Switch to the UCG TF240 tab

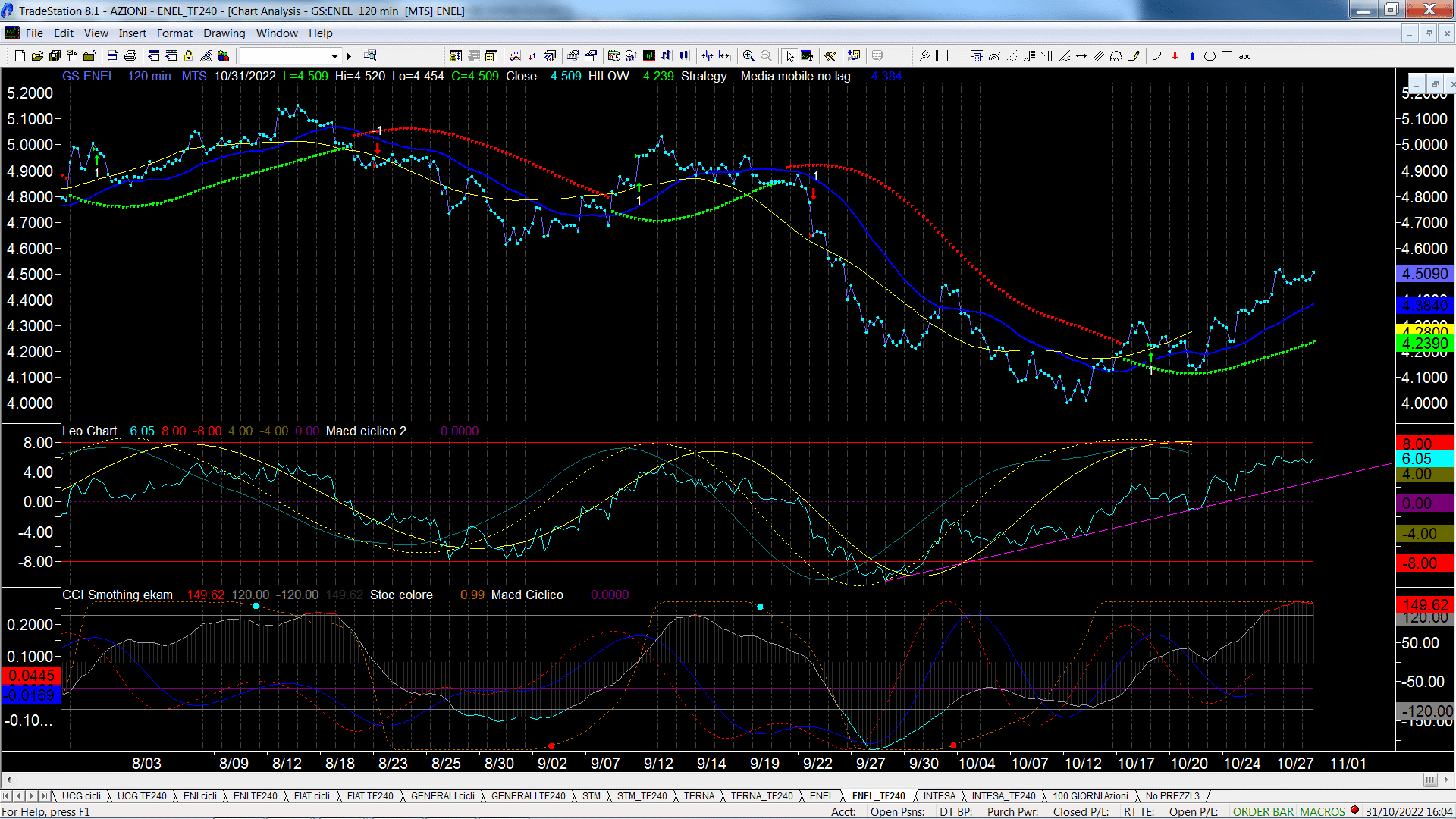point(142,795)
